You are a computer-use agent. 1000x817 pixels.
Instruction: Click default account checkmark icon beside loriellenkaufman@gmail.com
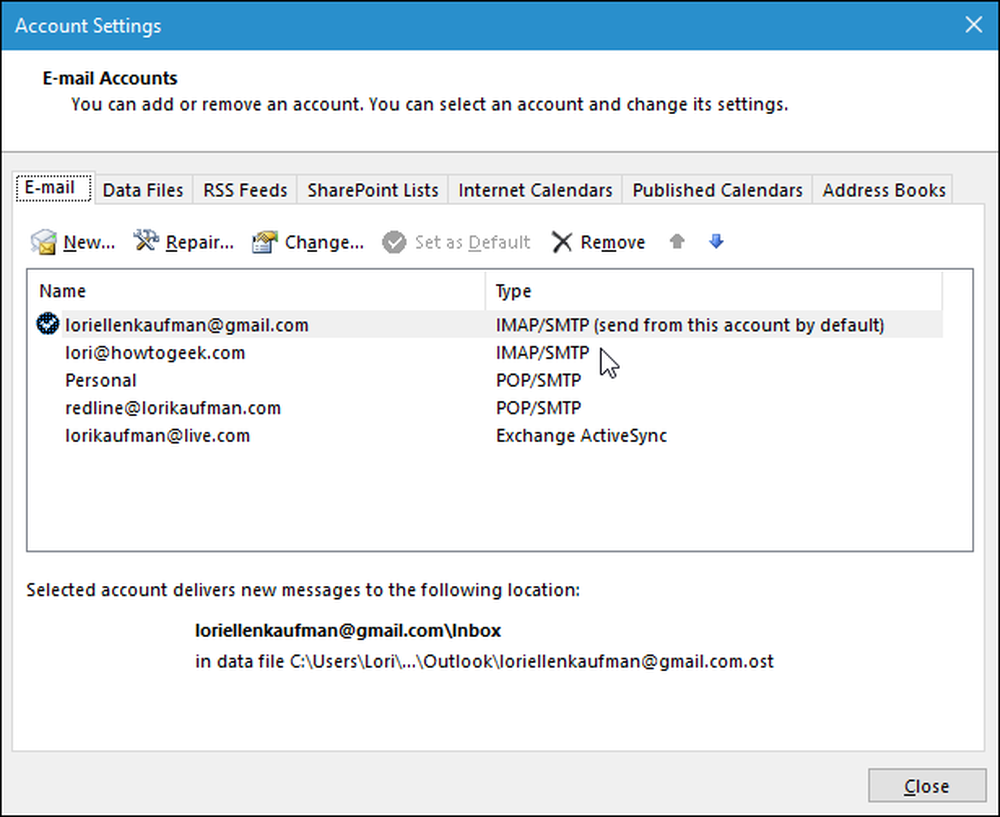click(47, 324)
